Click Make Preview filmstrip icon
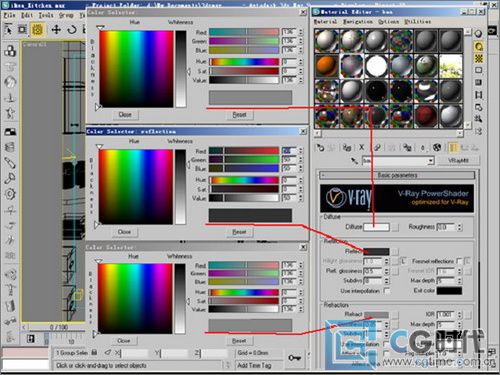Screen dimensions: 500x375 478,95
